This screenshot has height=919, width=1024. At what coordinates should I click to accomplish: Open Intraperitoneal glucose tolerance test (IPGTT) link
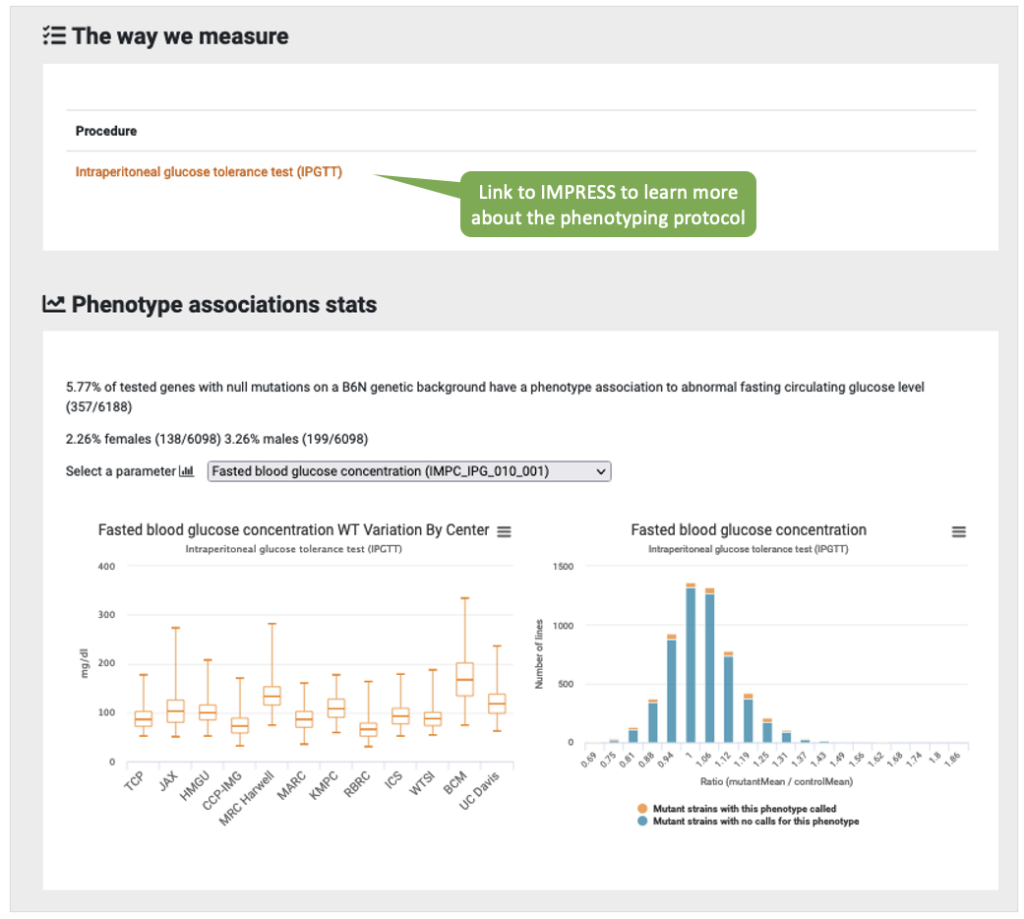(x=208, y=172)
